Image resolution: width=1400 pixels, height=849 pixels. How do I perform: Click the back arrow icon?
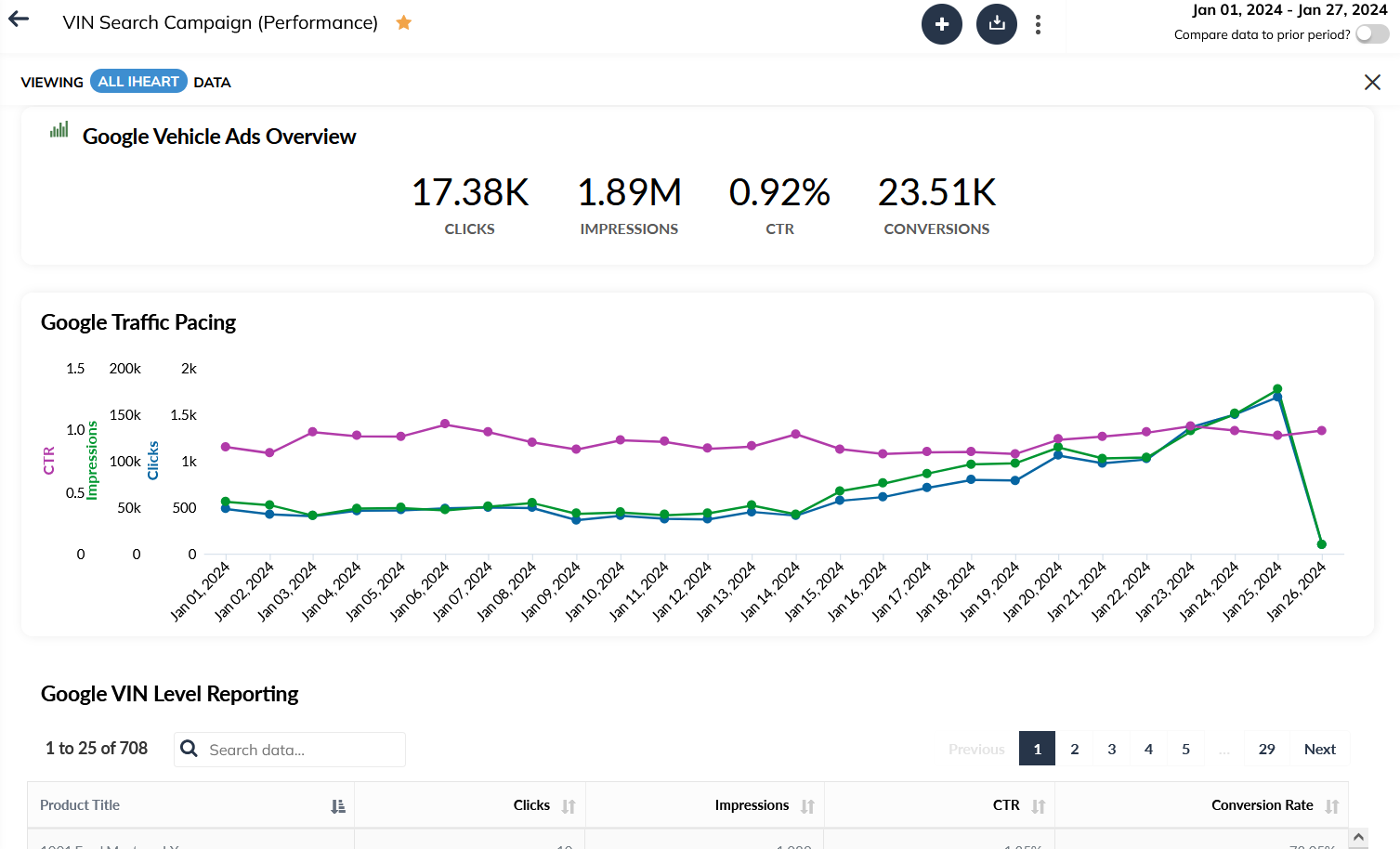(x=19, y=20)
